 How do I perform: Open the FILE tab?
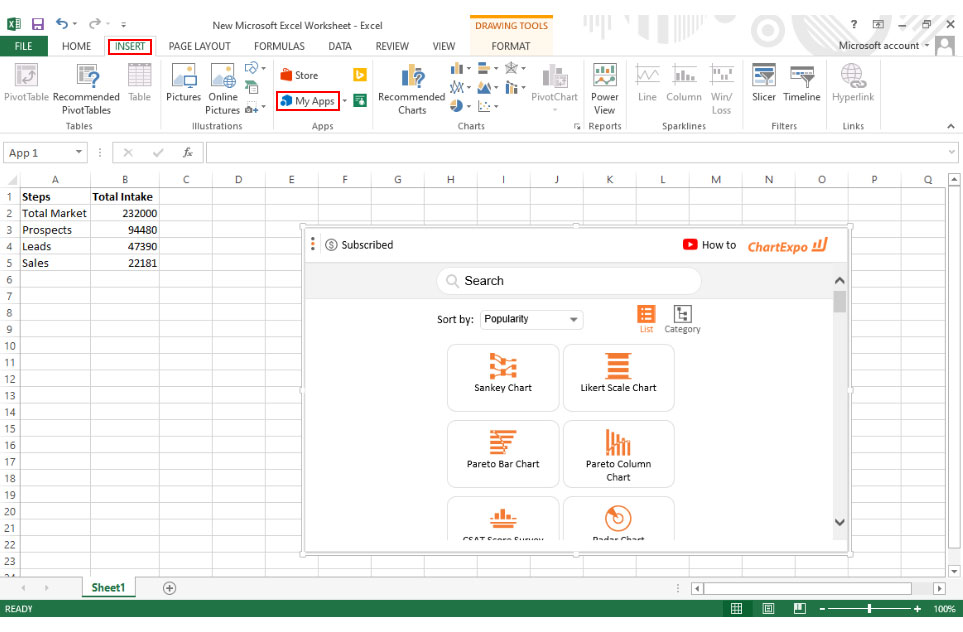click(23, 46)
